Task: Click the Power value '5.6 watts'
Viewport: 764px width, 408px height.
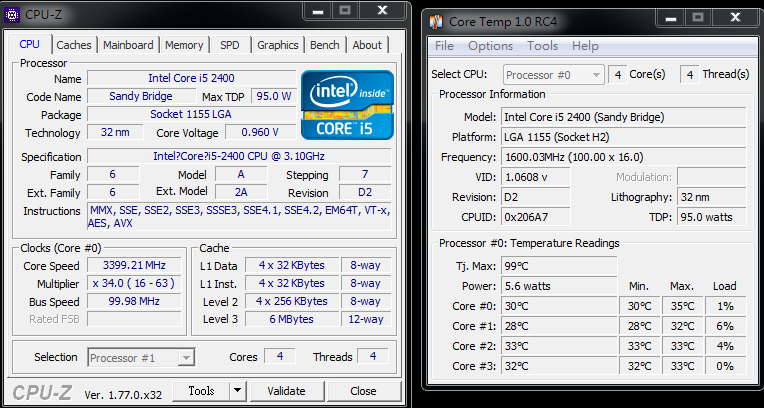Action: 559,287
